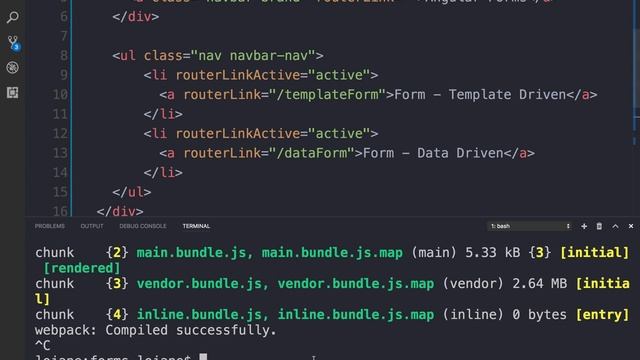Click routerLinkActive attribute on line 9
The width and height of the screenshot is (640, 360).
pyautogui.click(x=238, y=75)
